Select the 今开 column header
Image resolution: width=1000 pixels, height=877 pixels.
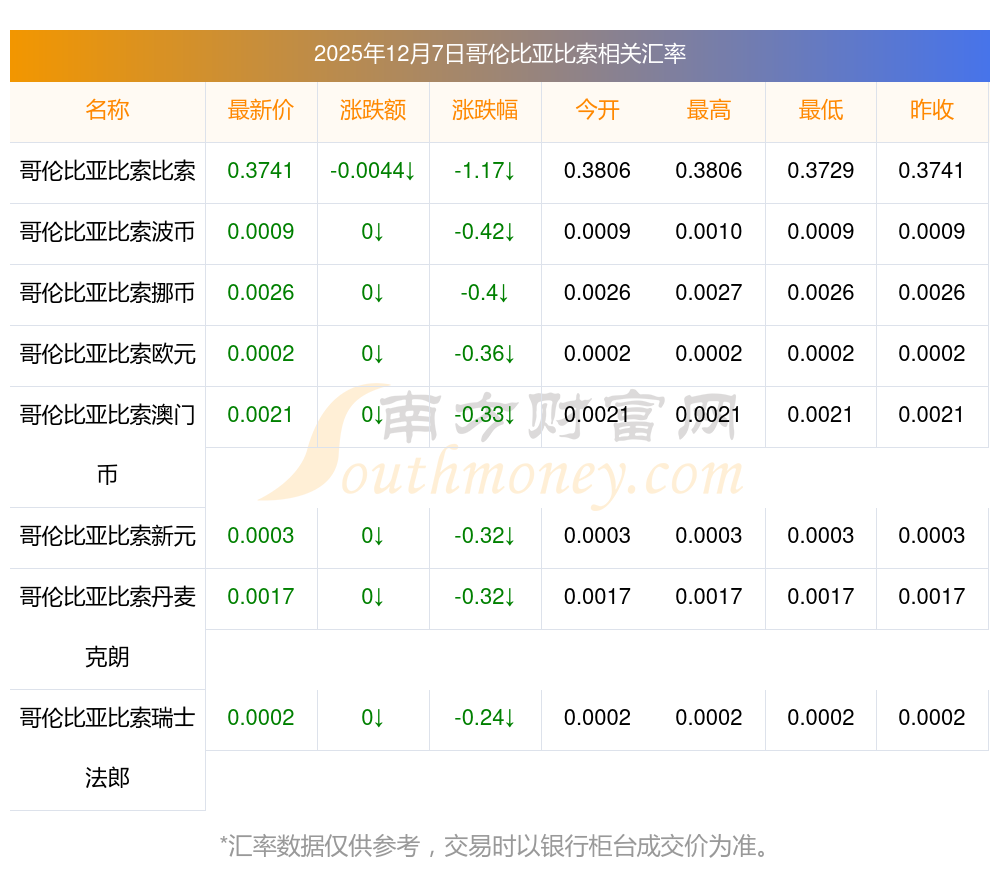597,110
